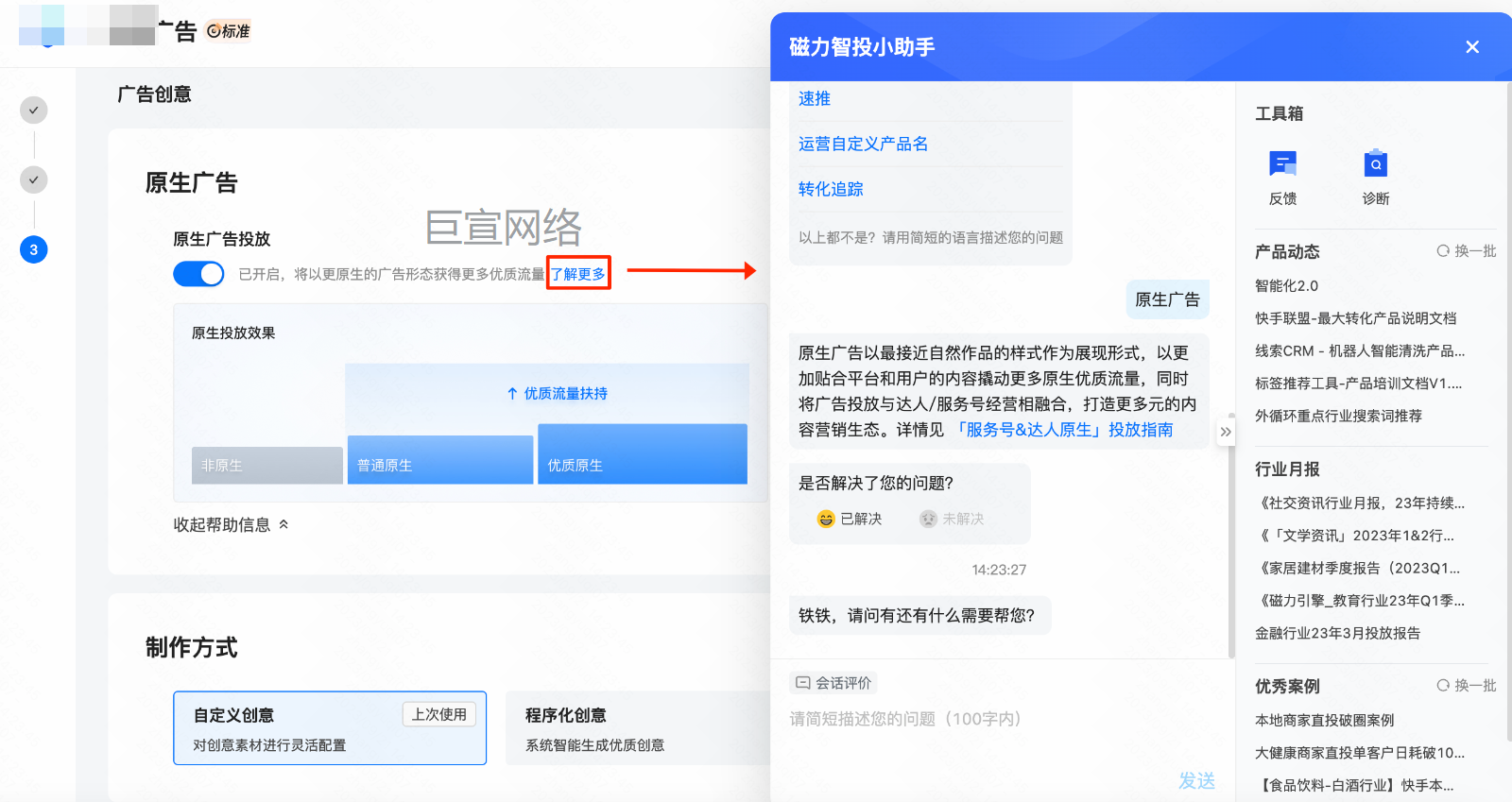Select the 程序化创意 creation option

click(638, 727)
